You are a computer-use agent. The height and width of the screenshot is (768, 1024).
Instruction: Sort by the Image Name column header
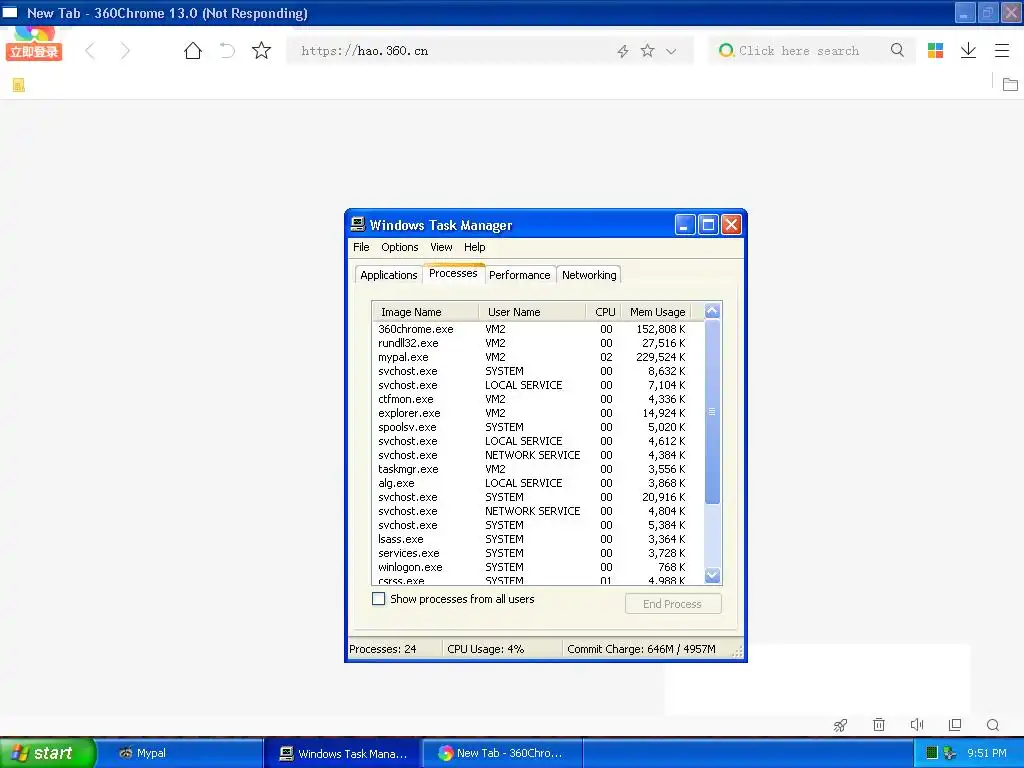point(425,312)
